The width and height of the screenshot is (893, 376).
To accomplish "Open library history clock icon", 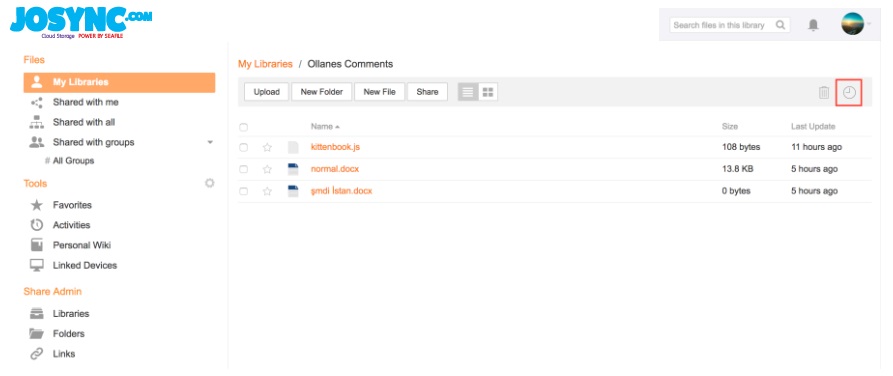I will pyautogui.click(x=849, y=92).
